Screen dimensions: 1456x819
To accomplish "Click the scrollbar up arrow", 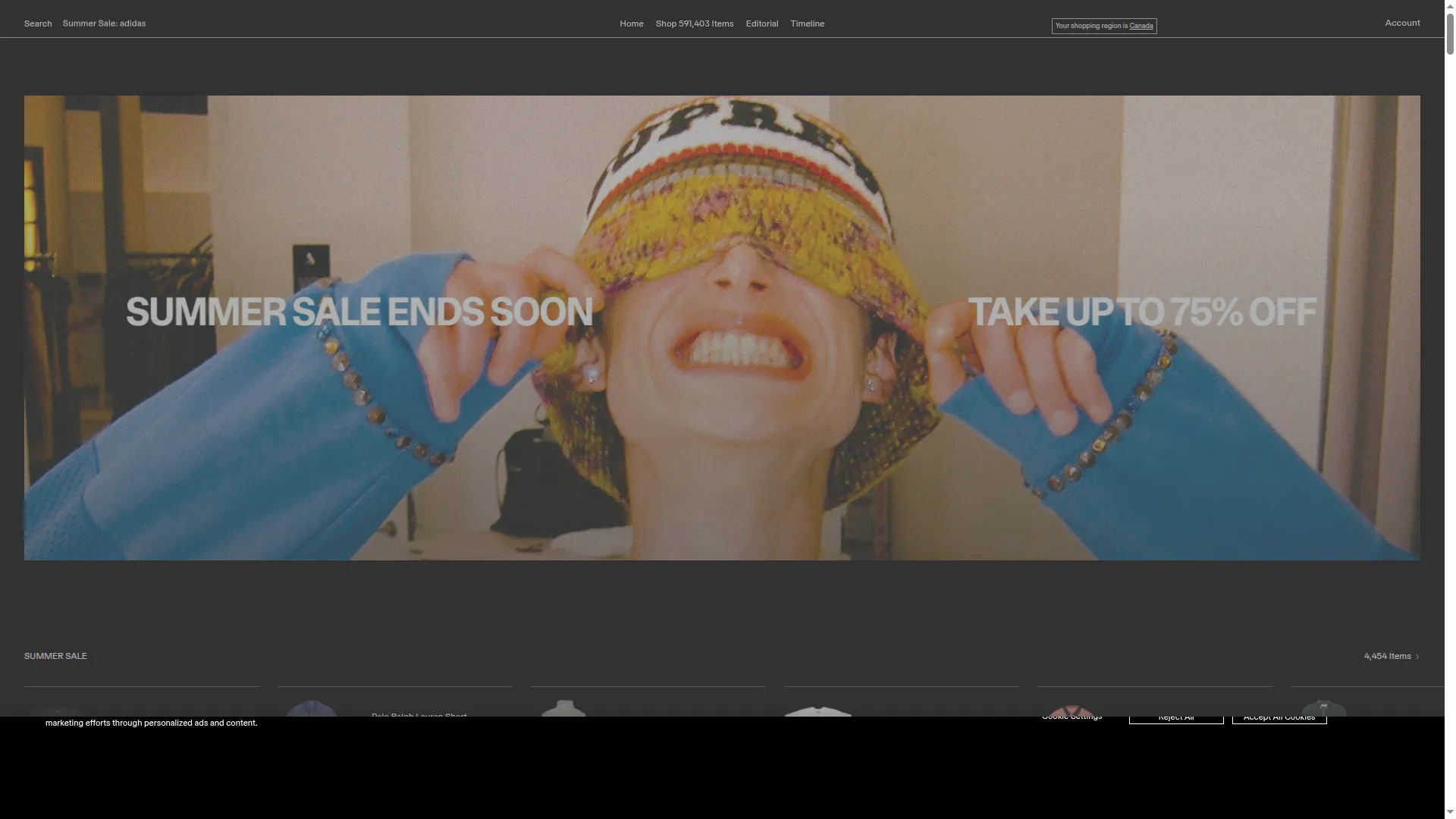I will (x=1450, y=6).
